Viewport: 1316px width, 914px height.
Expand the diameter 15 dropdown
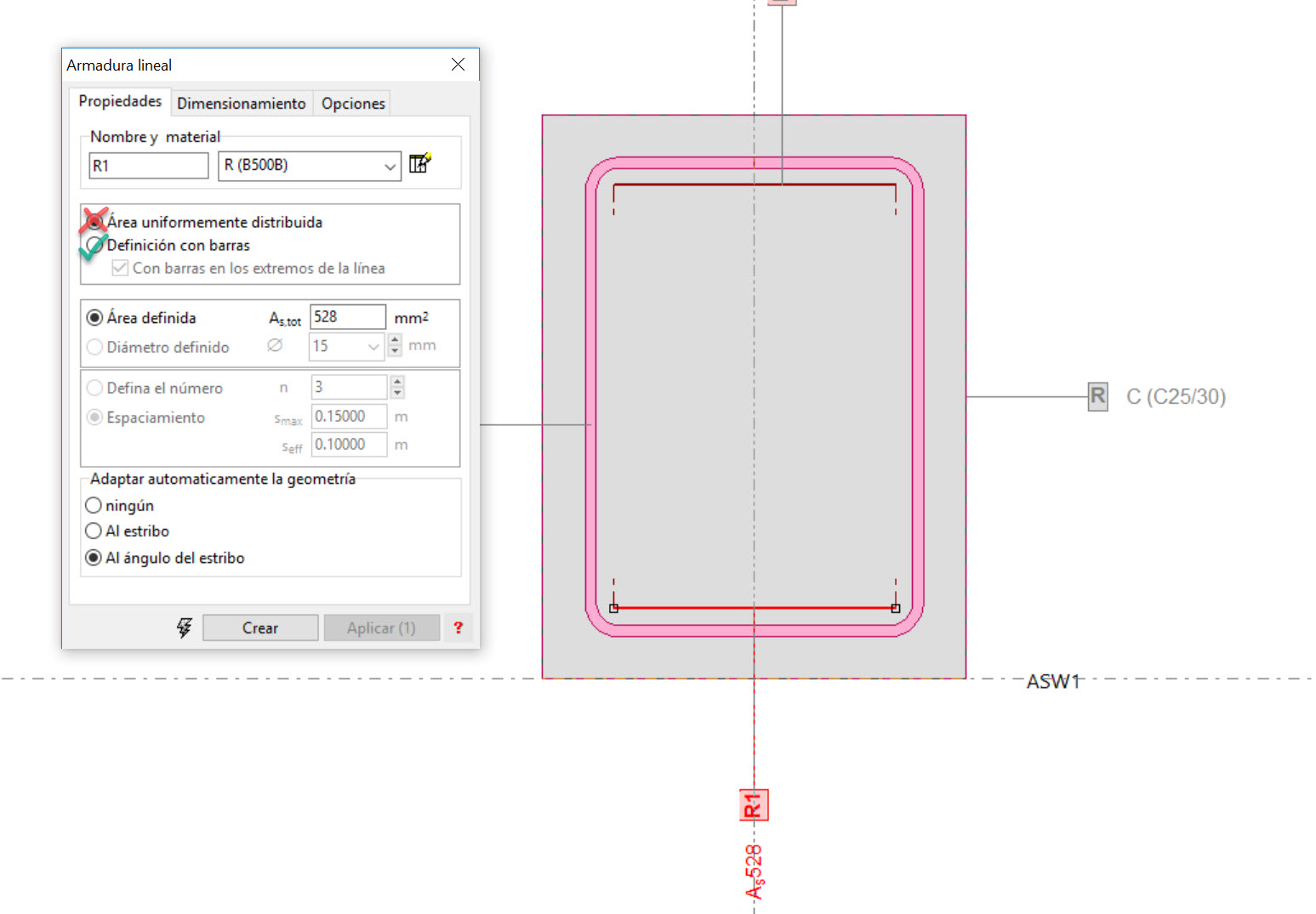[373, 347]
